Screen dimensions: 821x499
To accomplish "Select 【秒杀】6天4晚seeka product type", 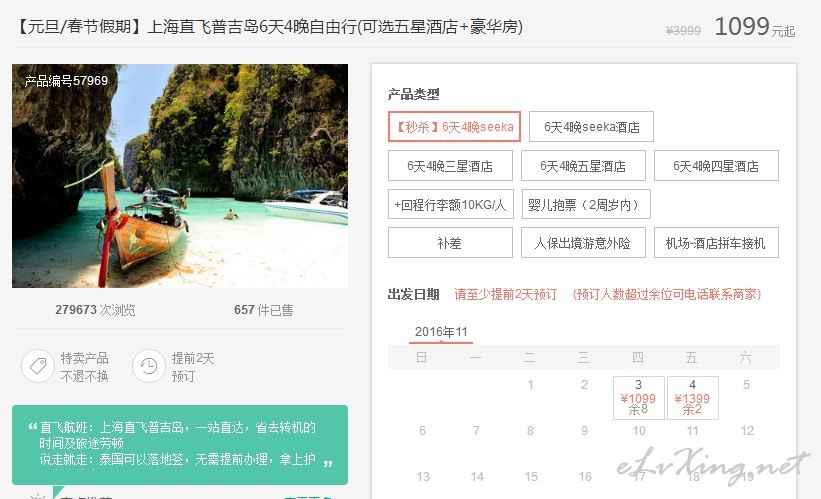I will click(454, 127).
